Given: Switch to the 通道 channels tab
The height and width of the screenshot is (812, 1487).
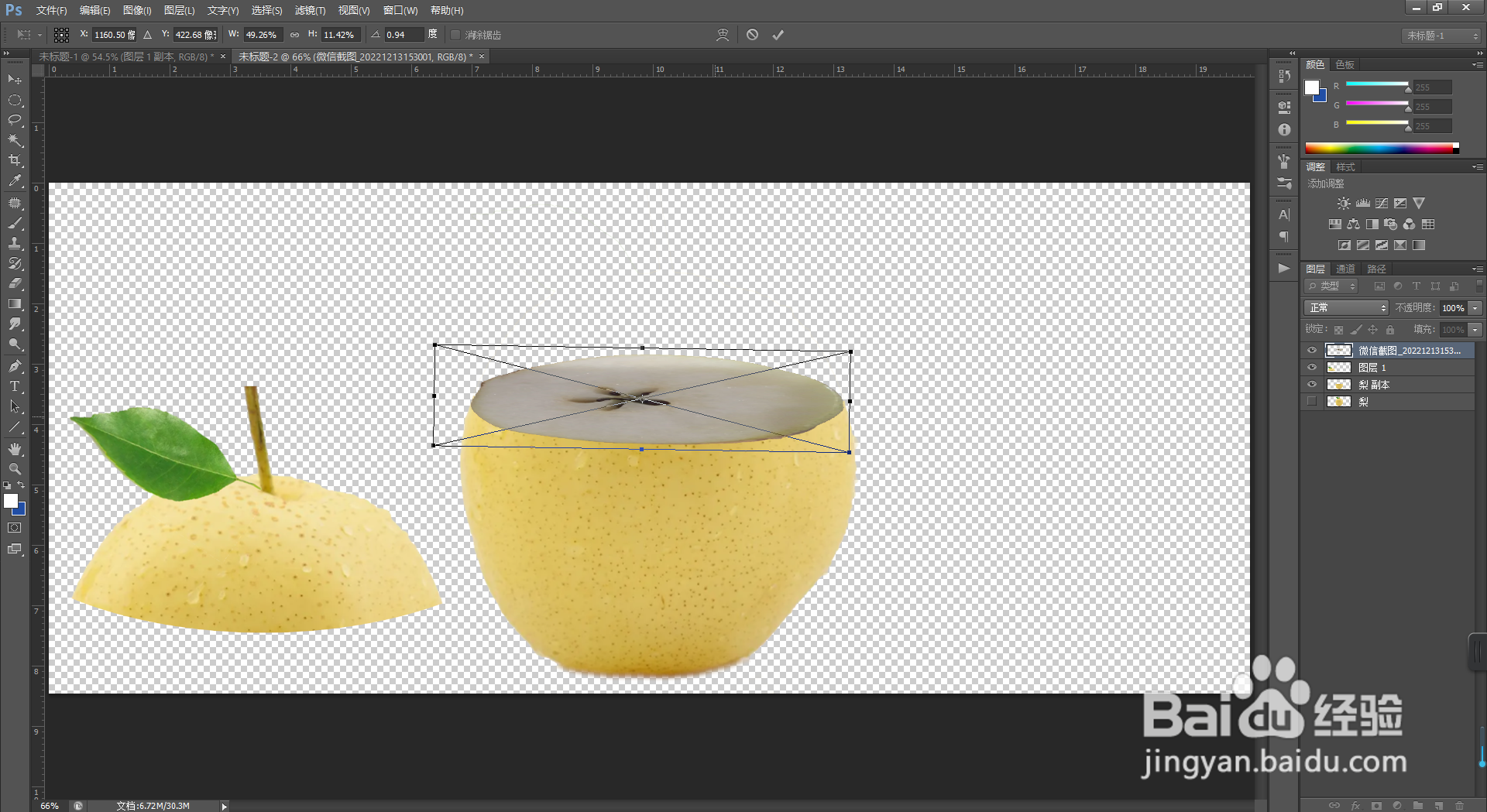Looking at the screenshot, I should 1346,269.
